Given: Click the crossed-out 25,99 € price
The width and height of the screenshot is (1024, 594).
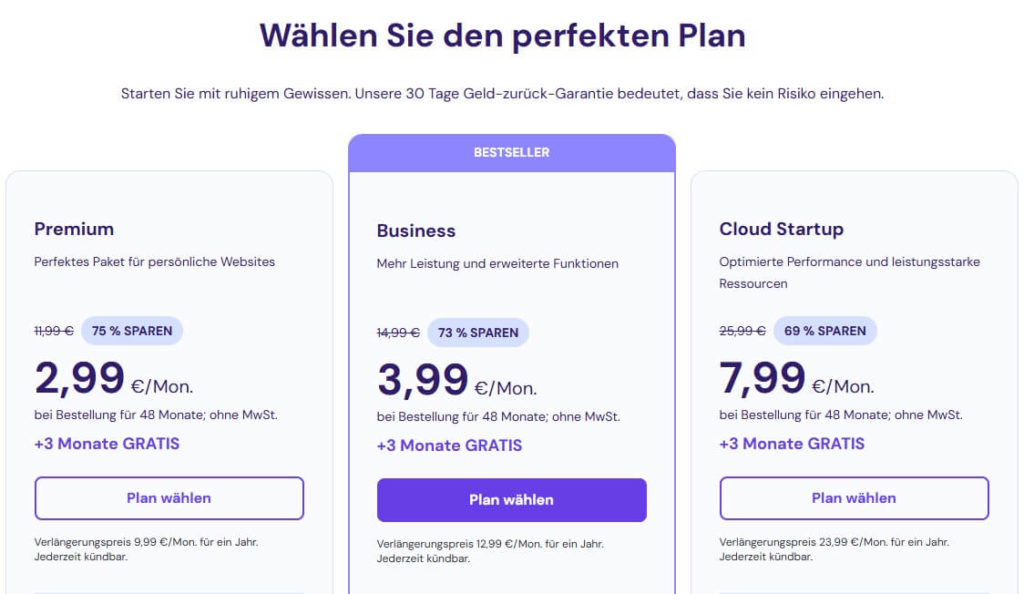Looking at the screenshot, I should click(742, 331).
